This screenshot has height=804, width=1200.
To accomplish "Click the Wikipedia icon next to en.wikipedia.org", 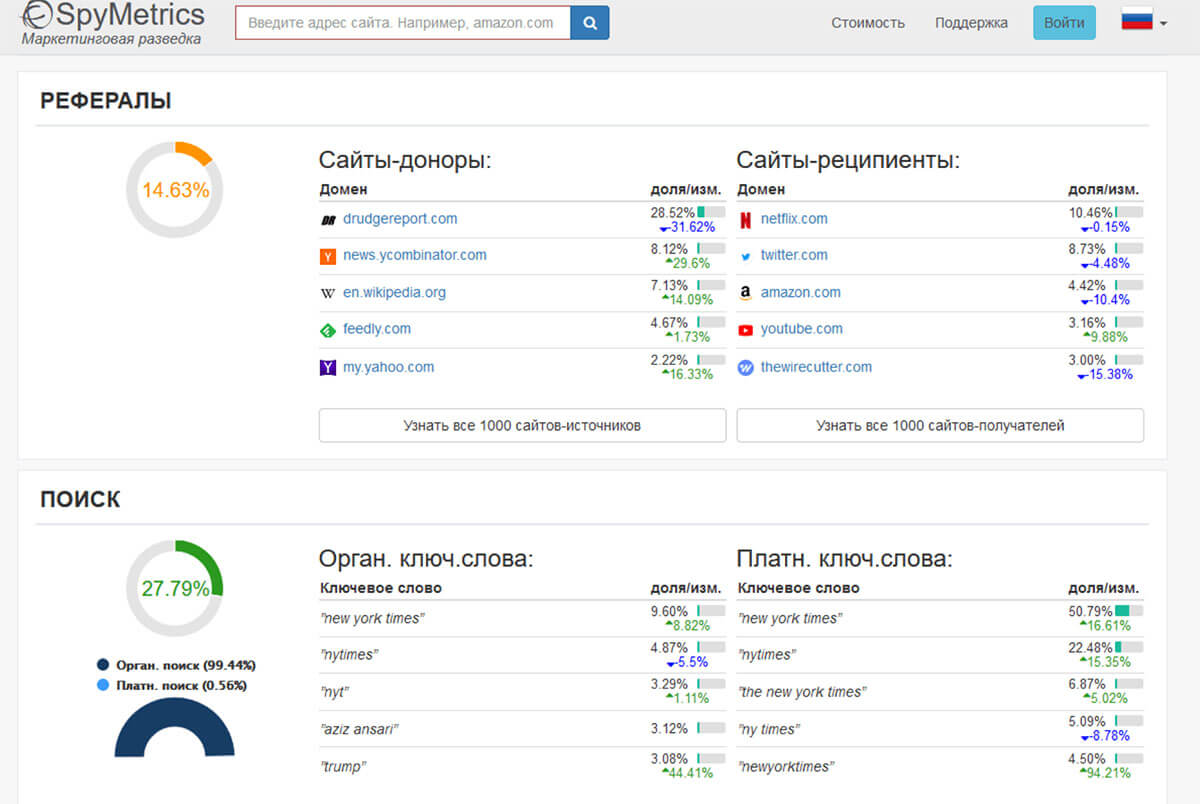I will [x=327, y=293].
